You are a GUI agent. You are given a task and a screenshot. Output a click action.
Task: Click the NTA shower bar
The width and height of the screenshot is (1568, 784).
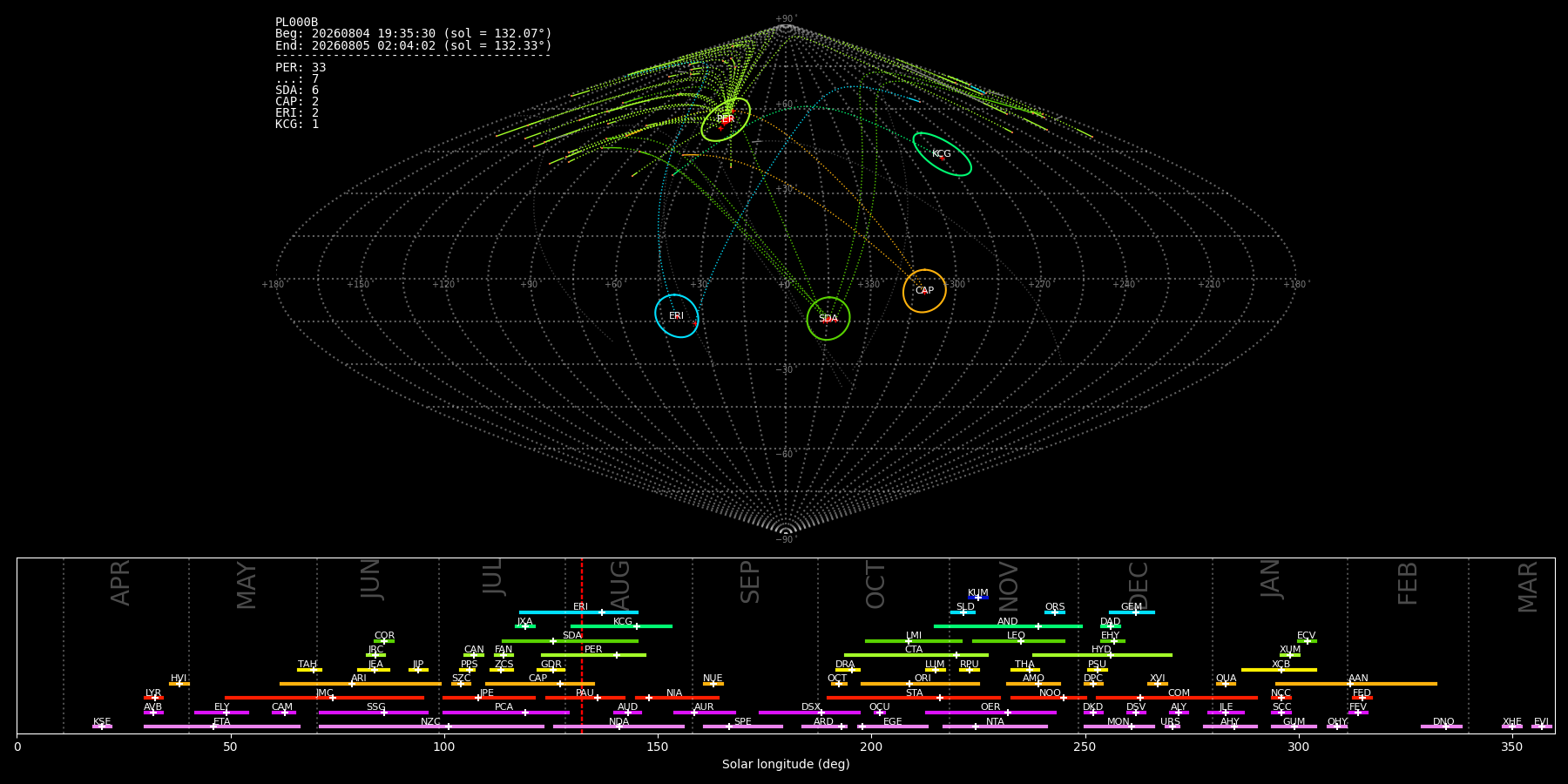click(995, 727)
